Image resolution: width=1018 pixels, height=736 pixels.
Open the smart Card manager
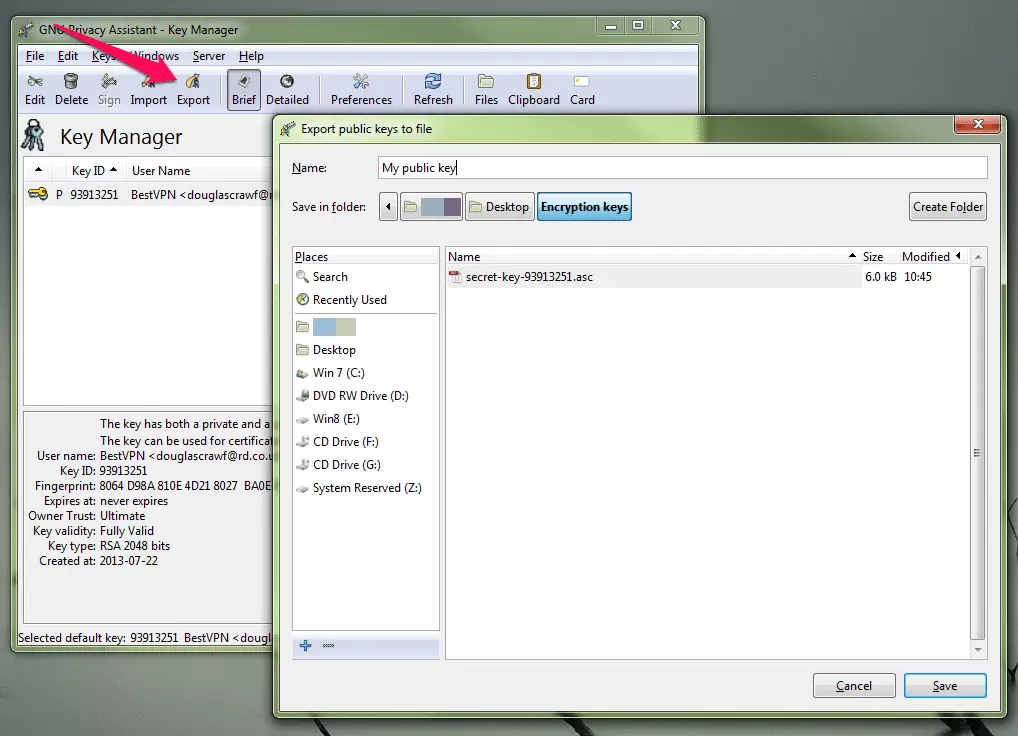pos(582,89)
